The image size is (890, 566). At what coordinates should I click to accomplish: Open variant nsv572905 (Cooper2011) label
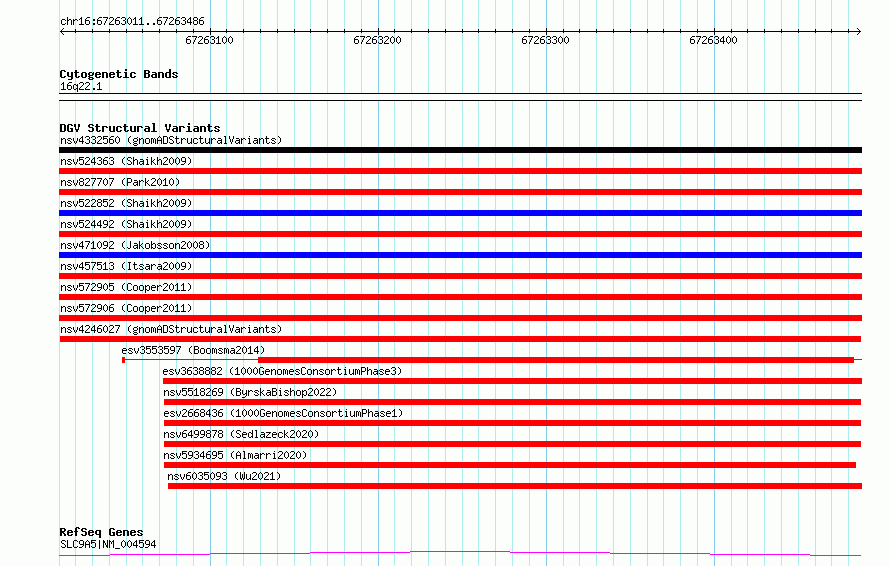126,287
